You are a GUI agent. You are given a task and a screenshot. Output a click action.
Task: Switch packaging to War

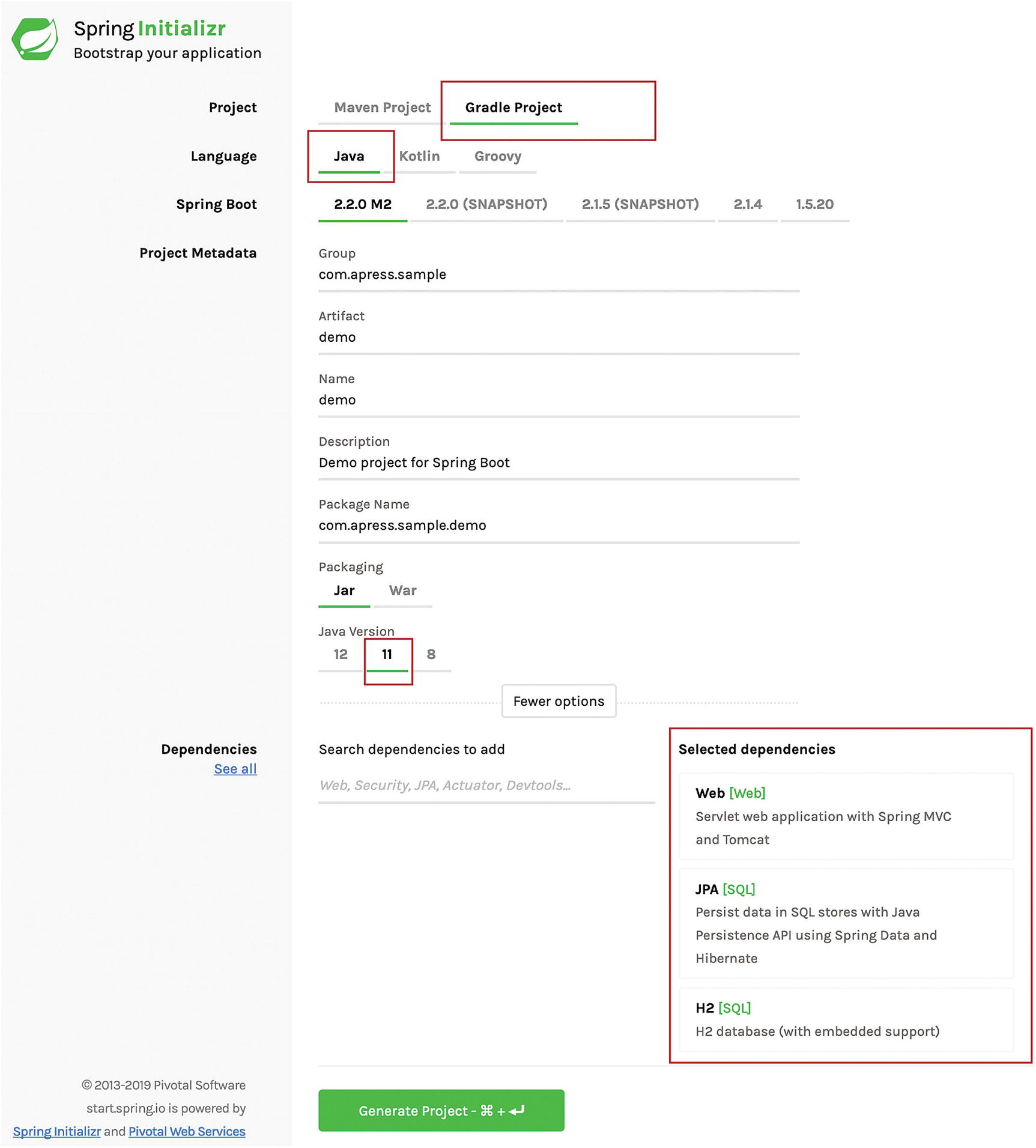[x=402, y=591]
